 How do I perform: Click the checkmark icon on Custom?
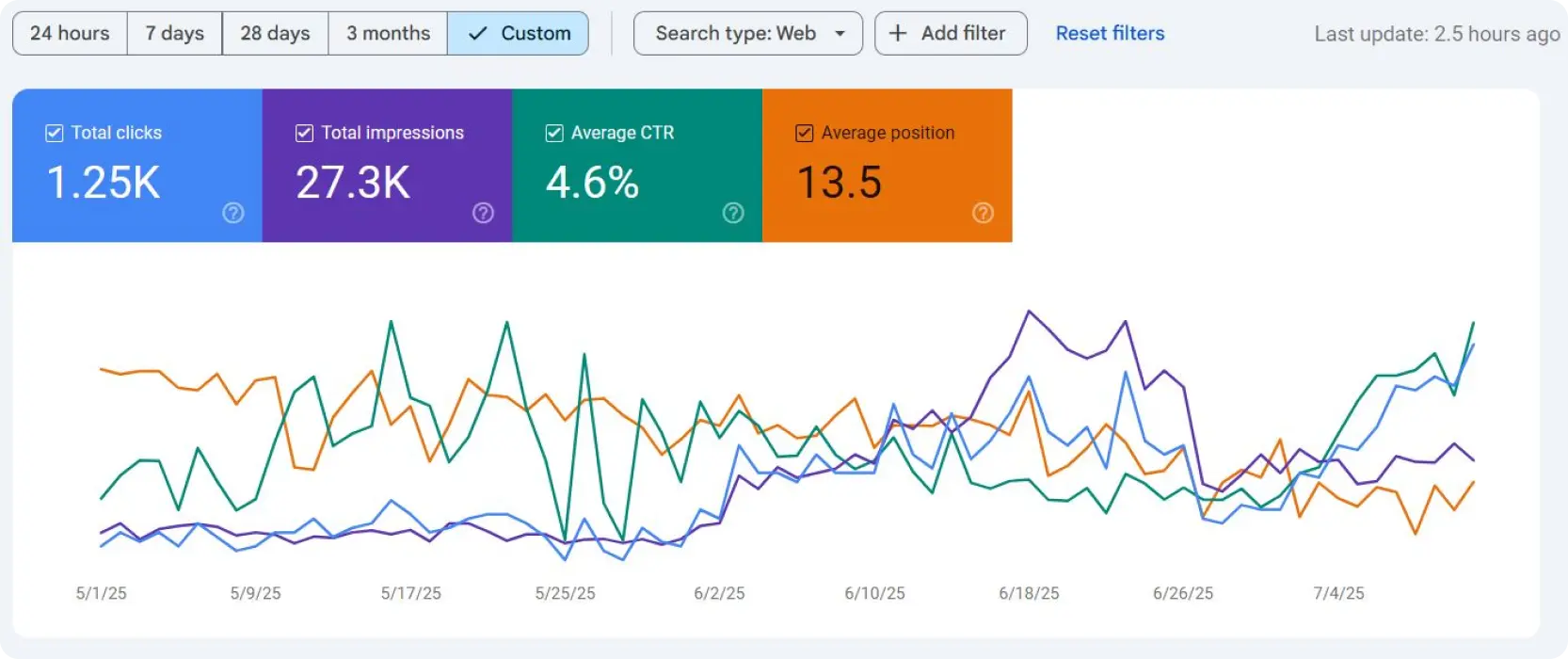(478, 34)
